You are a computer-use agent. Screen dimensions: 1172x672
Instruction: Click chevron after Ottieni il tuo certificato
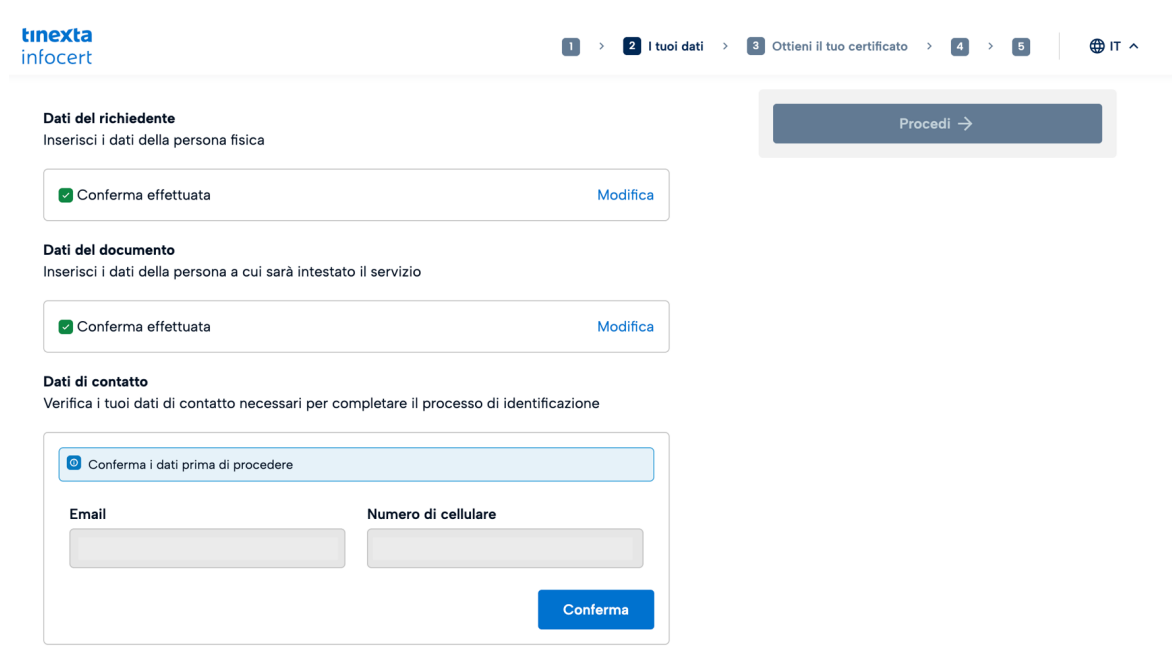929,46
